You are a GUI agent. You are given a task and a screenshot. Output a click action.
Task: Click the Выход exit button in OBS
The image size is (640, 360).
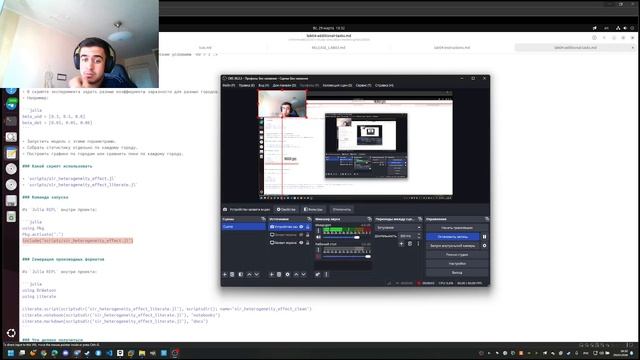point(457,273)
